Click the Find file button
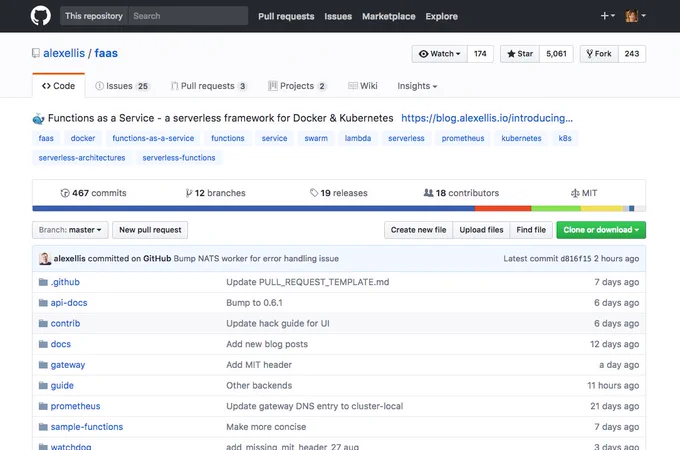 pyautogui.click(x=531, y=230)
